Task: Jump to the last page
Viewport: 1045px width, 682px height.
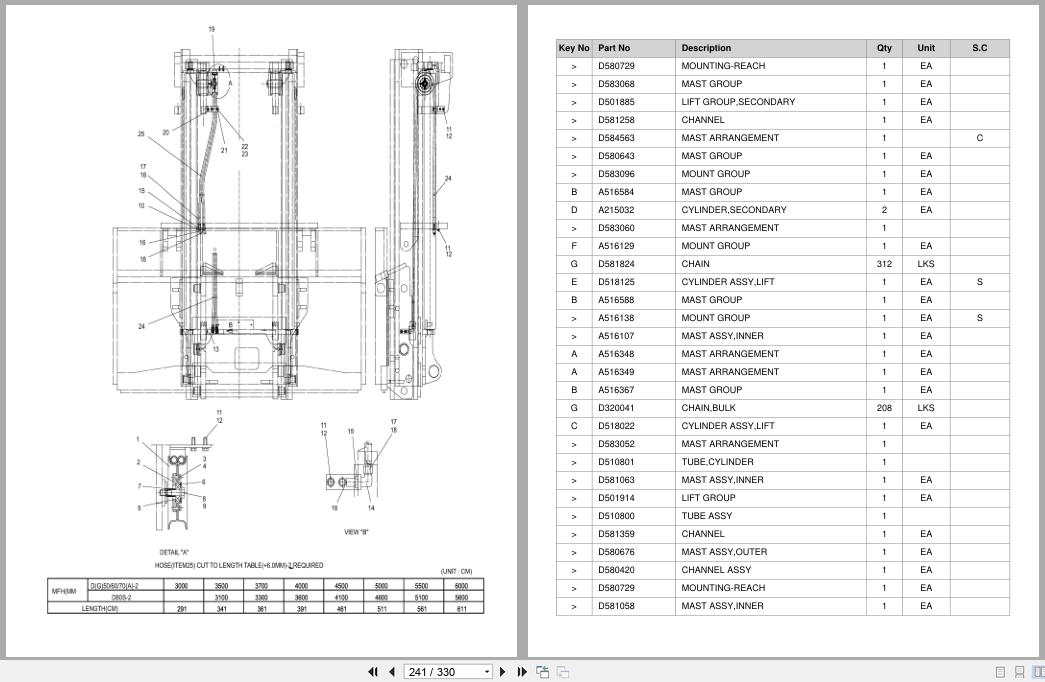Action: coord(522,672)
